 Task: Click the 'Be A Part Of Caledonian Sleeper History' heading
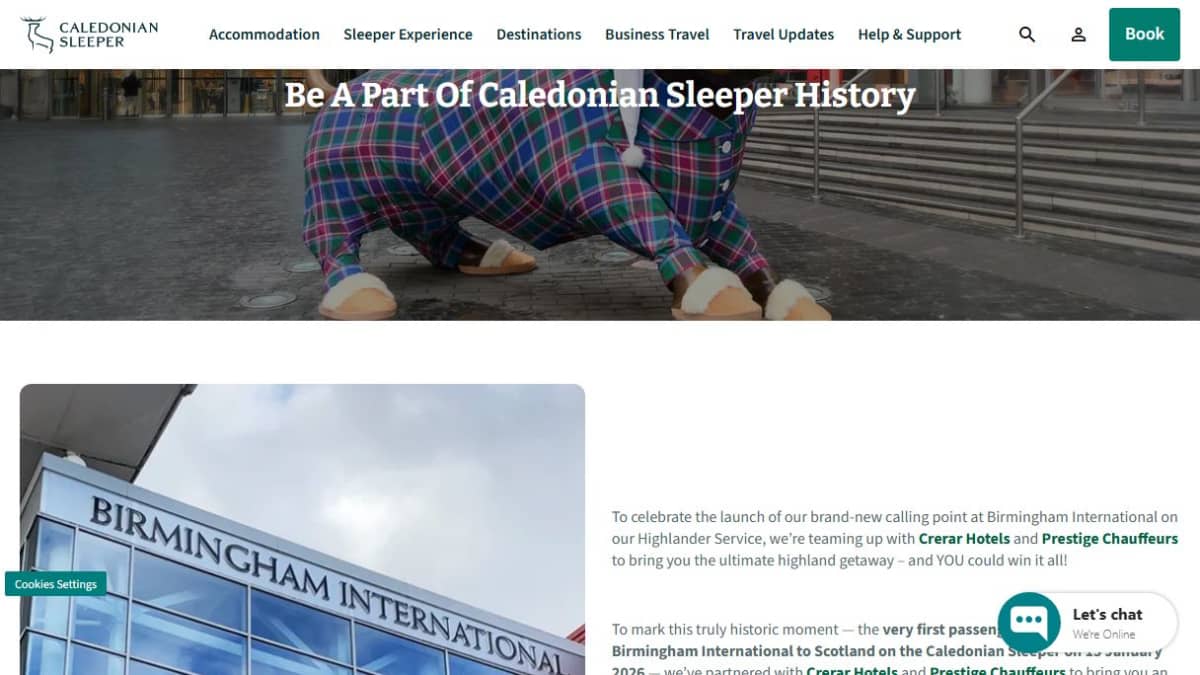(600, 95)
